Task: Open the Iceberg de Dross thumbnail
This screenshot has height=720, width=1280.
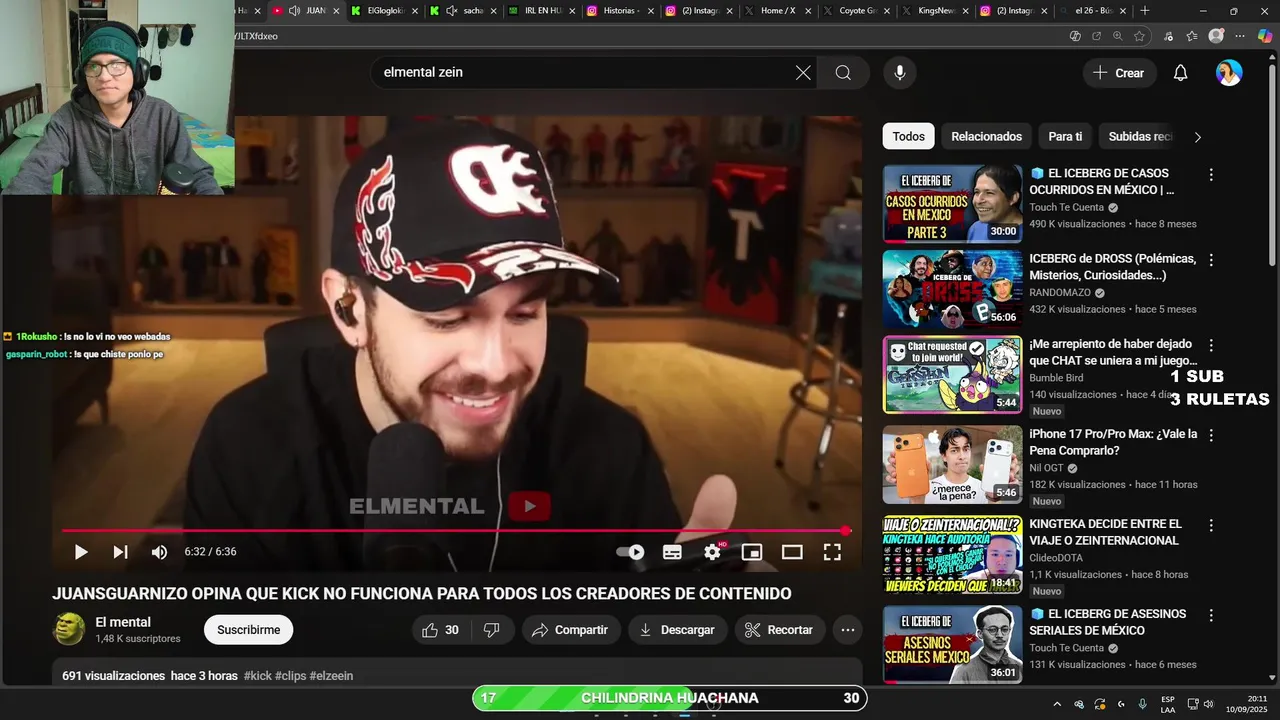Action: tap(952, 289)
